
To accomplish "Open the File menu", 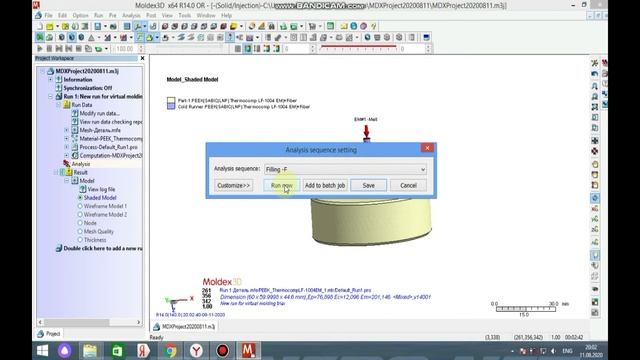I will click(x=49, y=16).
